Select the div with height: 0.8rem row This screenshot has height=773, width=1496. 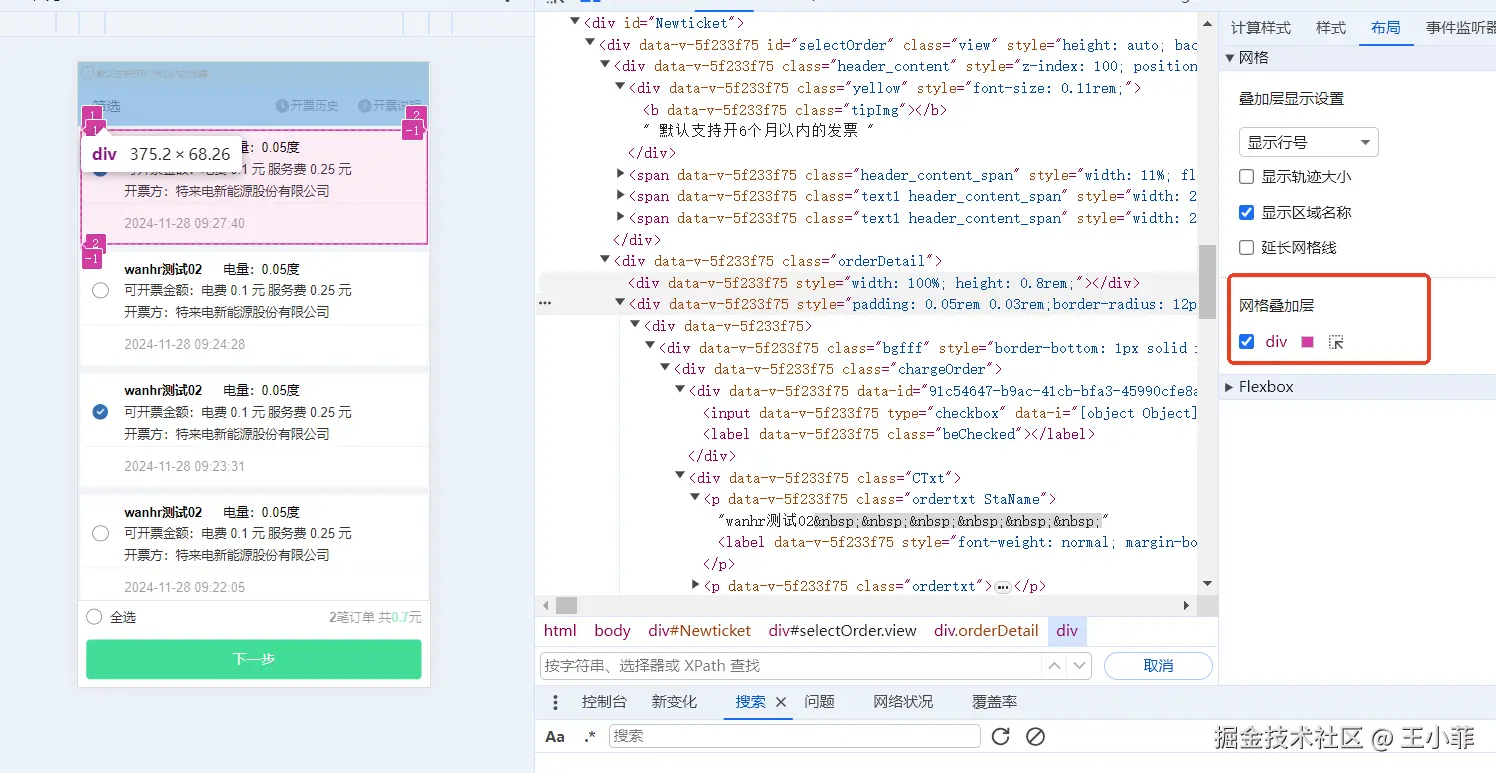click(883, 283)
